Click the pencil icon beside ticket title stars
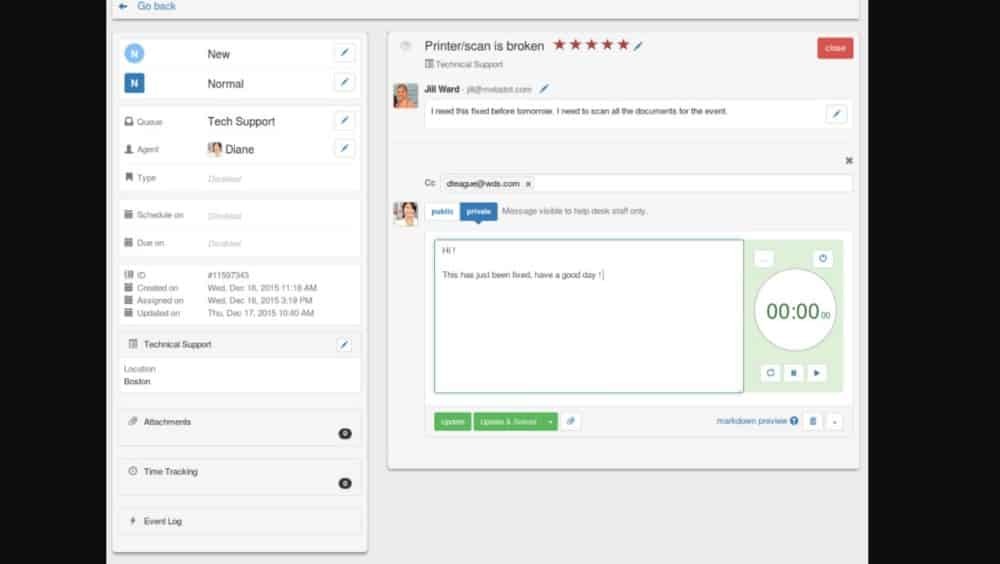The width and height of the screenshot is (1000, 564). coord(639,46)
